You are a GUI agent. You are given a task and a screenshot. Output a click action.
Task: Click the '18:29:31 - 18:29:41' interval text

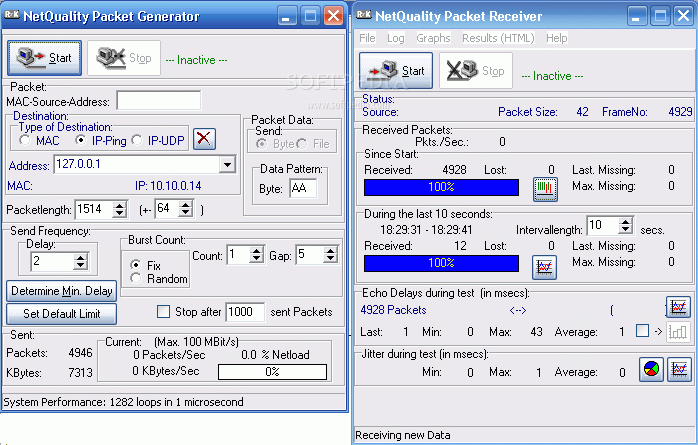[x=426, y=230]
